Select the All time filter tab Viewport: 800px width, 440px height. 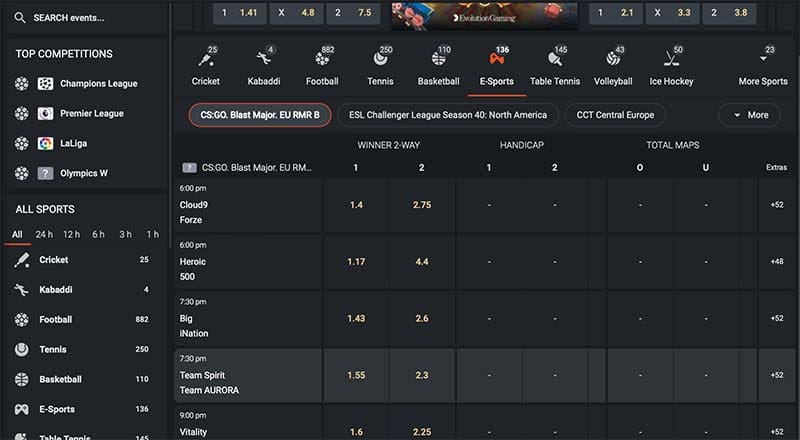point(17,234)
